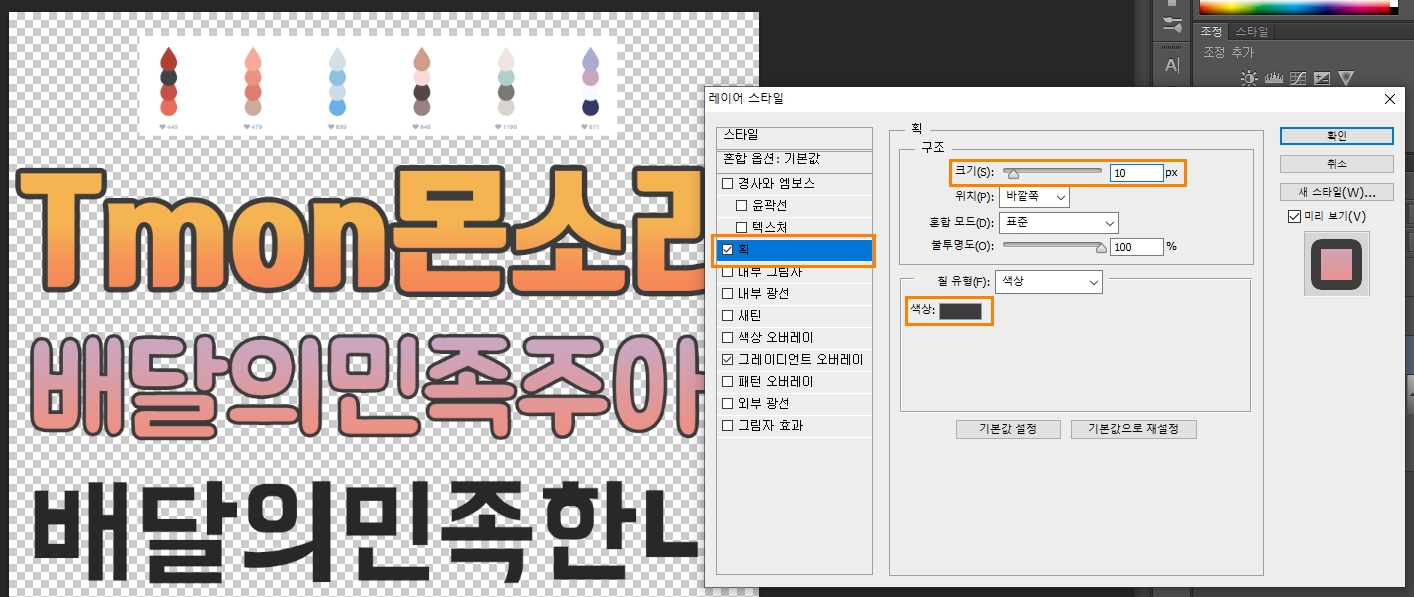Enable the 색상 오버레이 checkbox
Screen dimensions: 1414x597
pyautogui.click(x=728, y=338)
